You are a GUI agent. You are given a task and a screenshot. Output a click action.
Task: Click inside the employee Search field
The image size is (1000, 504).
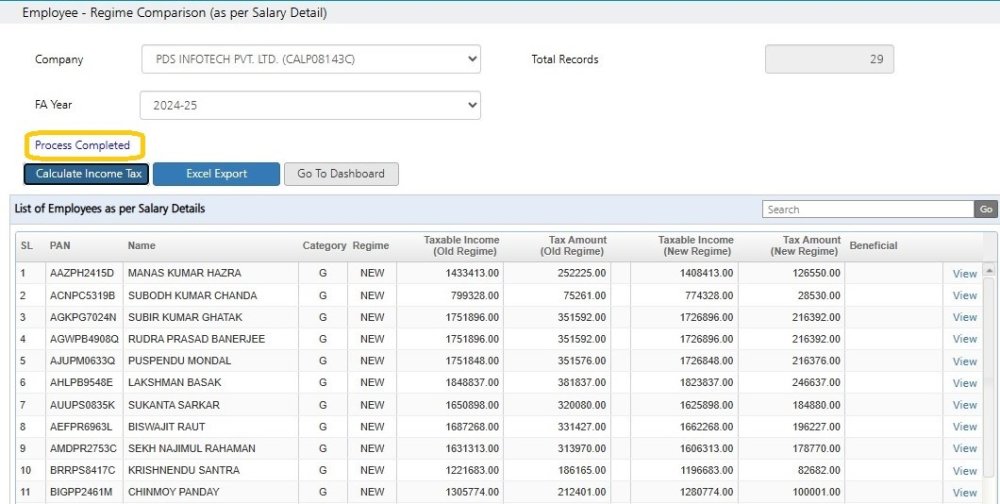pyautogui.click(x=867, y=210)
